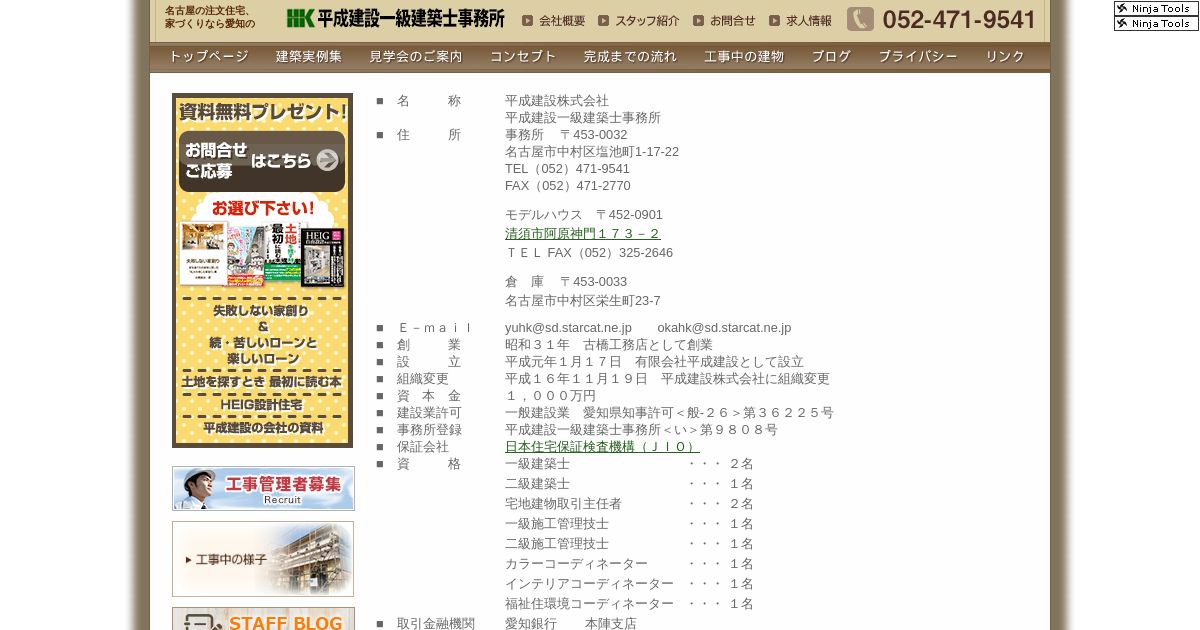
Task: Click the warehouse address 名古屋市中村区栄生町23-7
Action: pyautogui.click(x=583, y=301)
